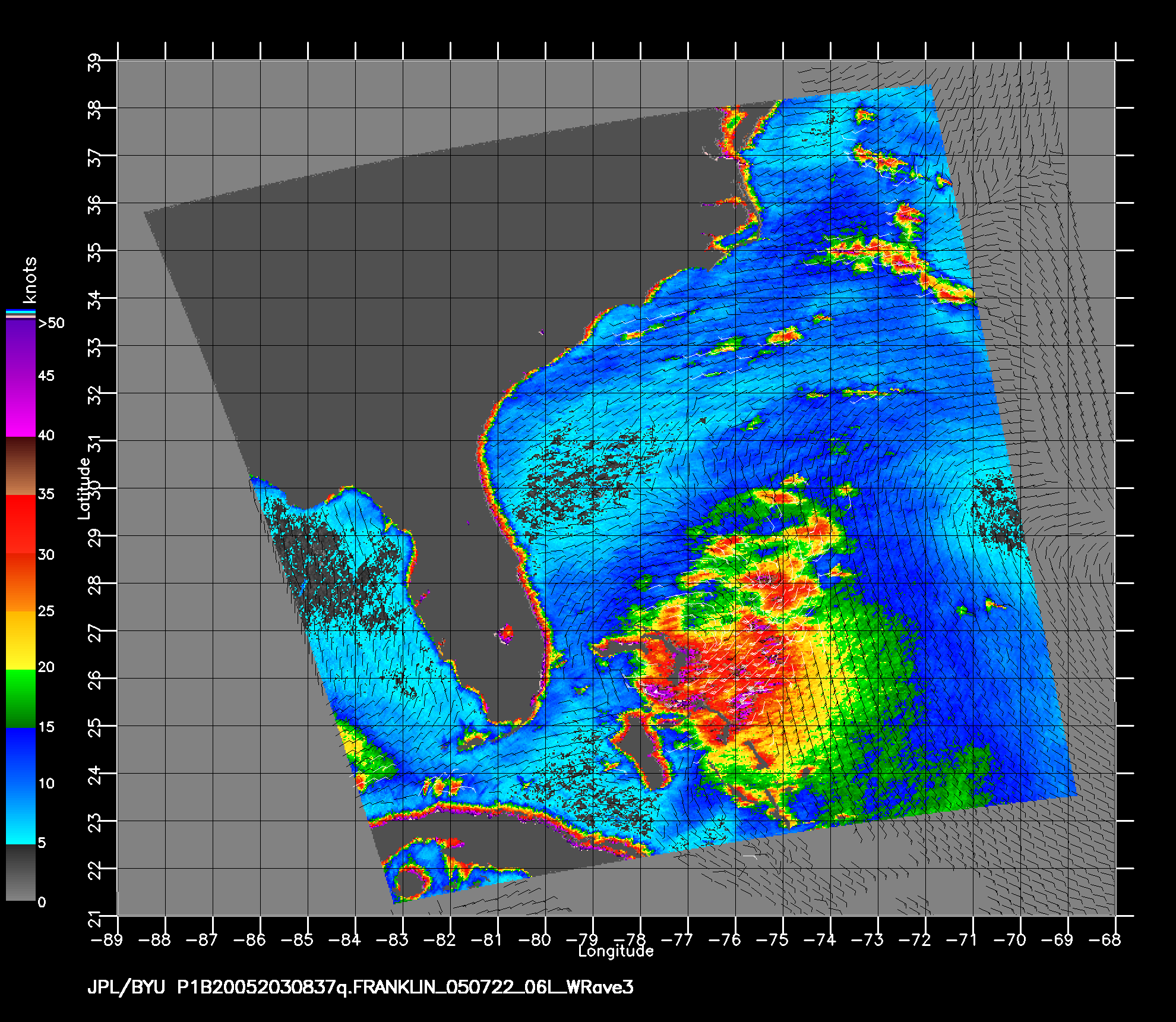Click the 'knots' unit label above colorbar

[x=30, y=280]
